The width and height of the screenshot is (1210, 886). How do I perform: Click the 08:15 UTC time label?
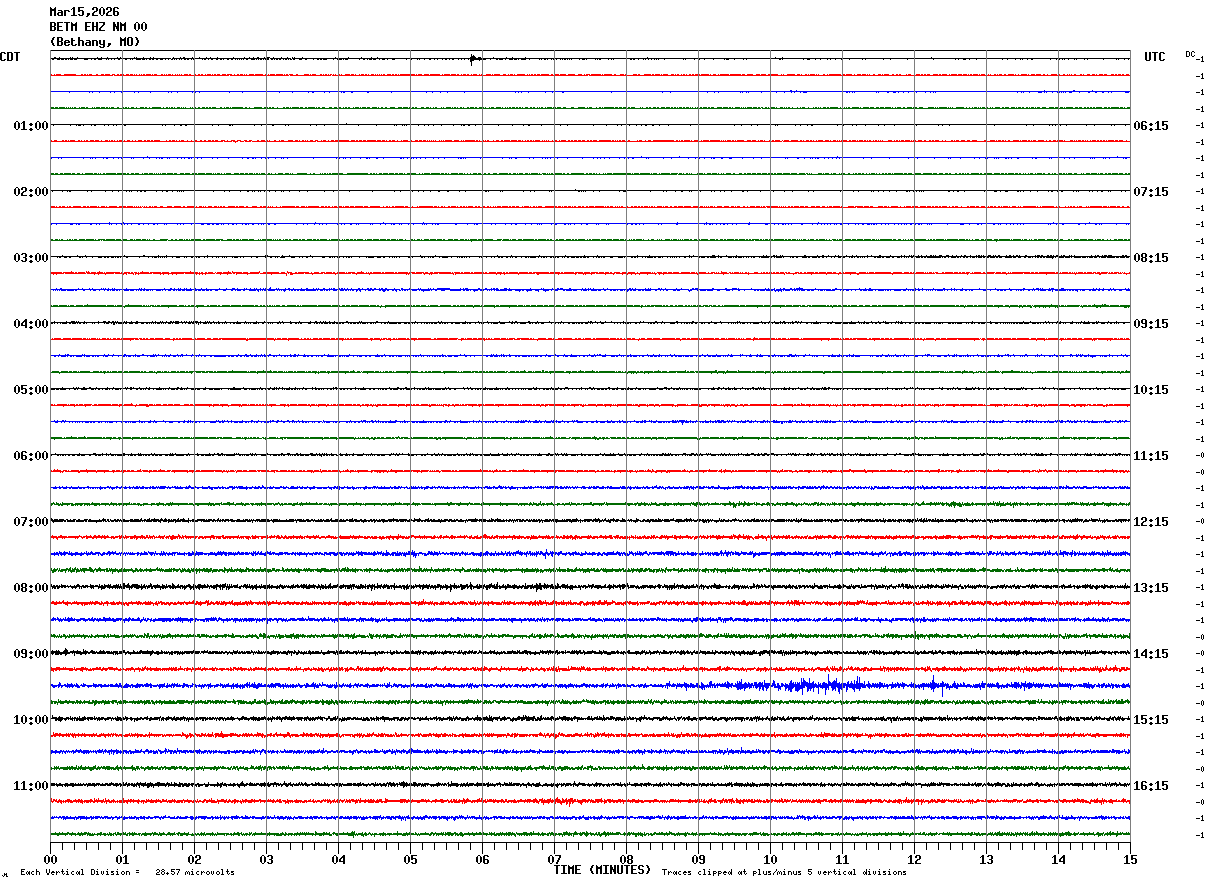(1150, 257)
